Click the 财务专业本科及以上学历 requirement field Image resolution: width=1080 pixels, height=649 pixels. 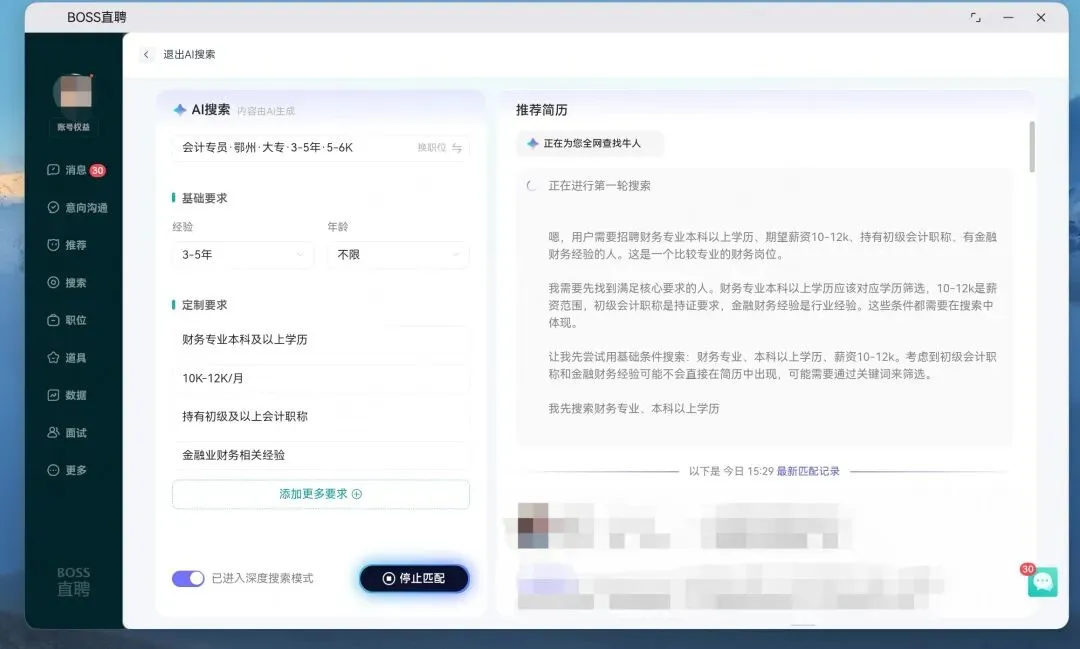[321, 340]
